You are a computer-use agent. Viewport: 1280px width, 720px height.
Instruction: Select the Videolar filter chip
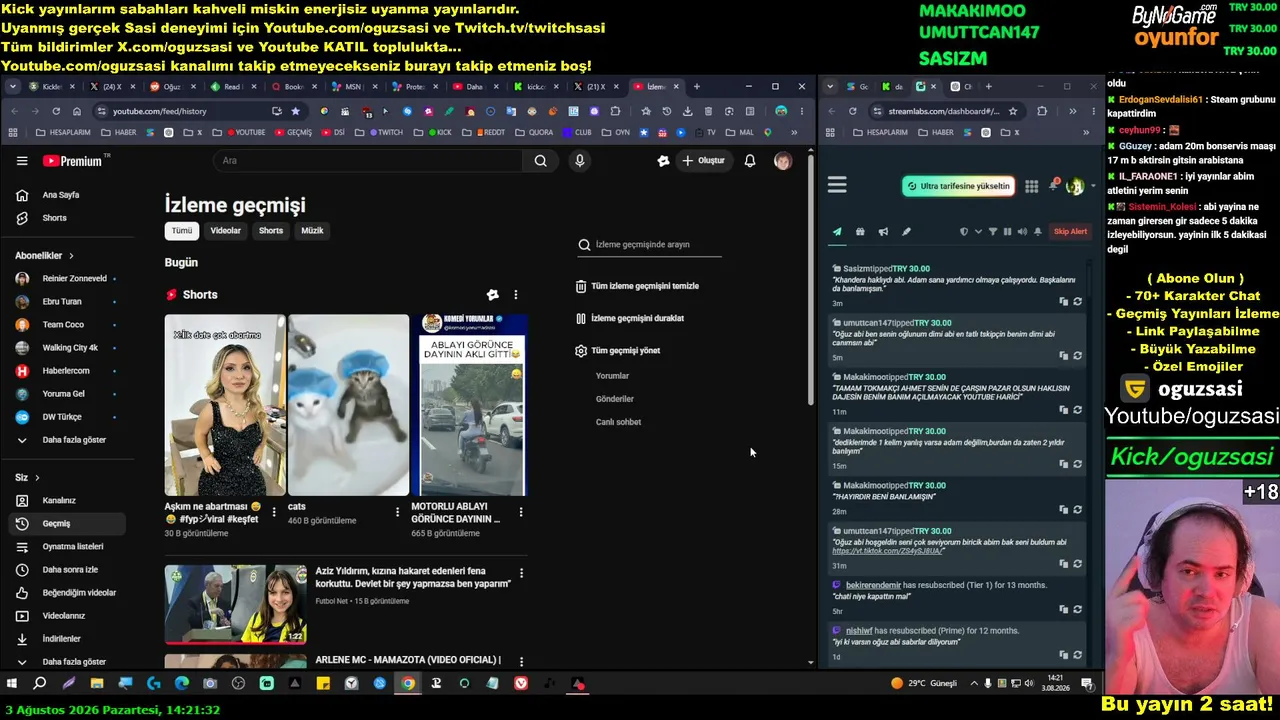[x=226, y=231]
